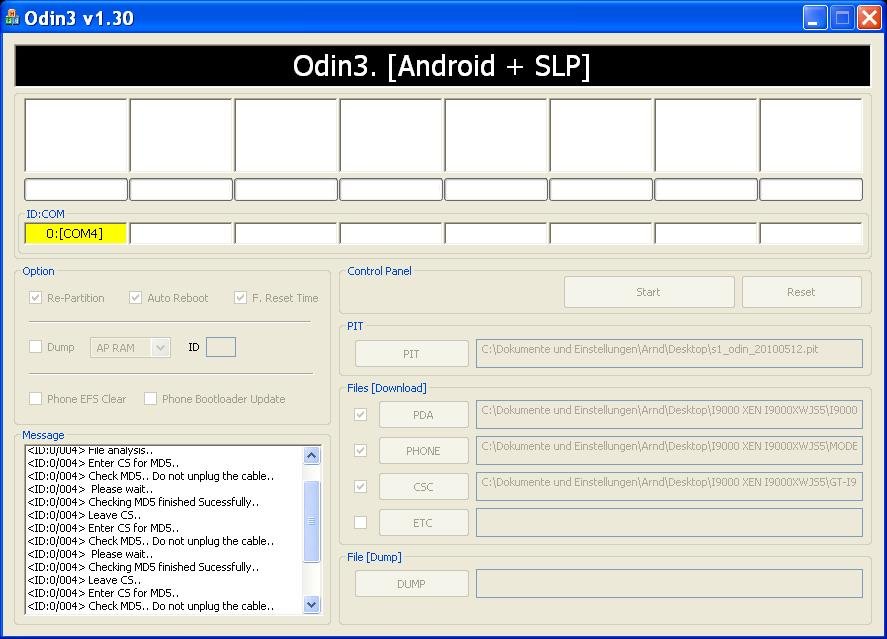Click the "ID:COM" group label
This screenshot has width=887, height=639.
point(45,214)
